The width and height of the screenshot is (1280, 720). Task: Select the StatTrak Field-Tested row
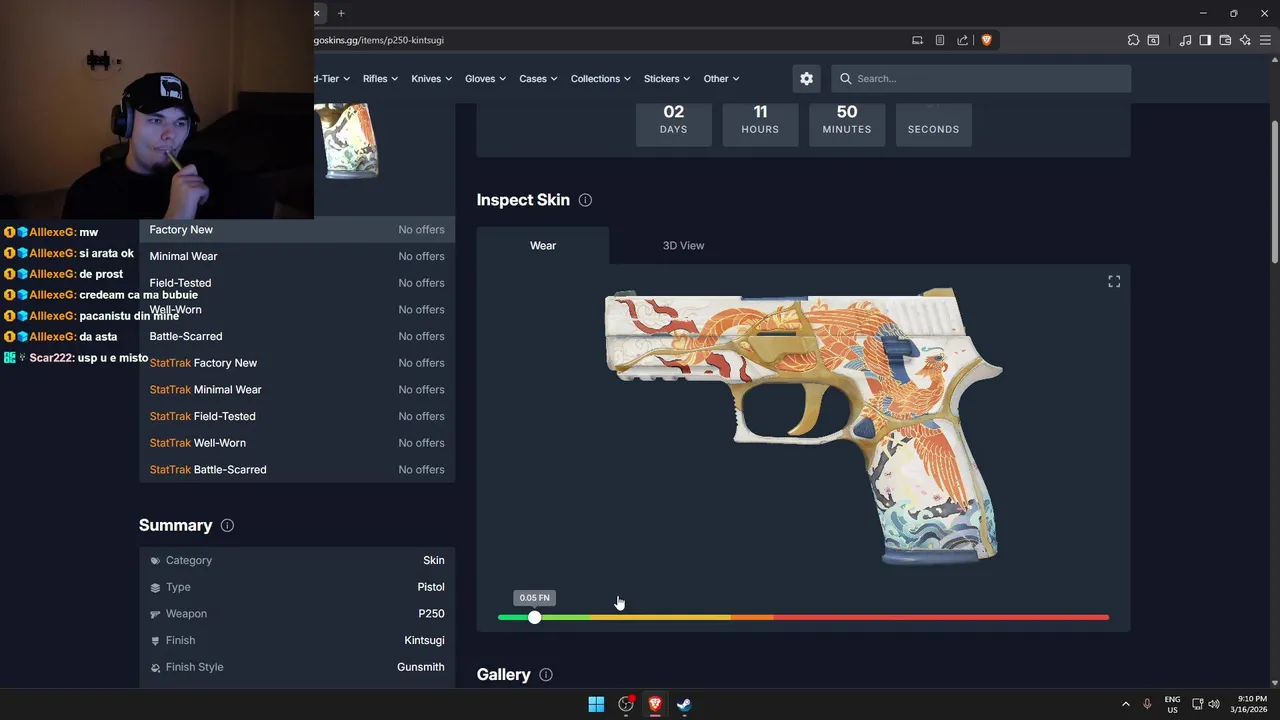point(297,416)
